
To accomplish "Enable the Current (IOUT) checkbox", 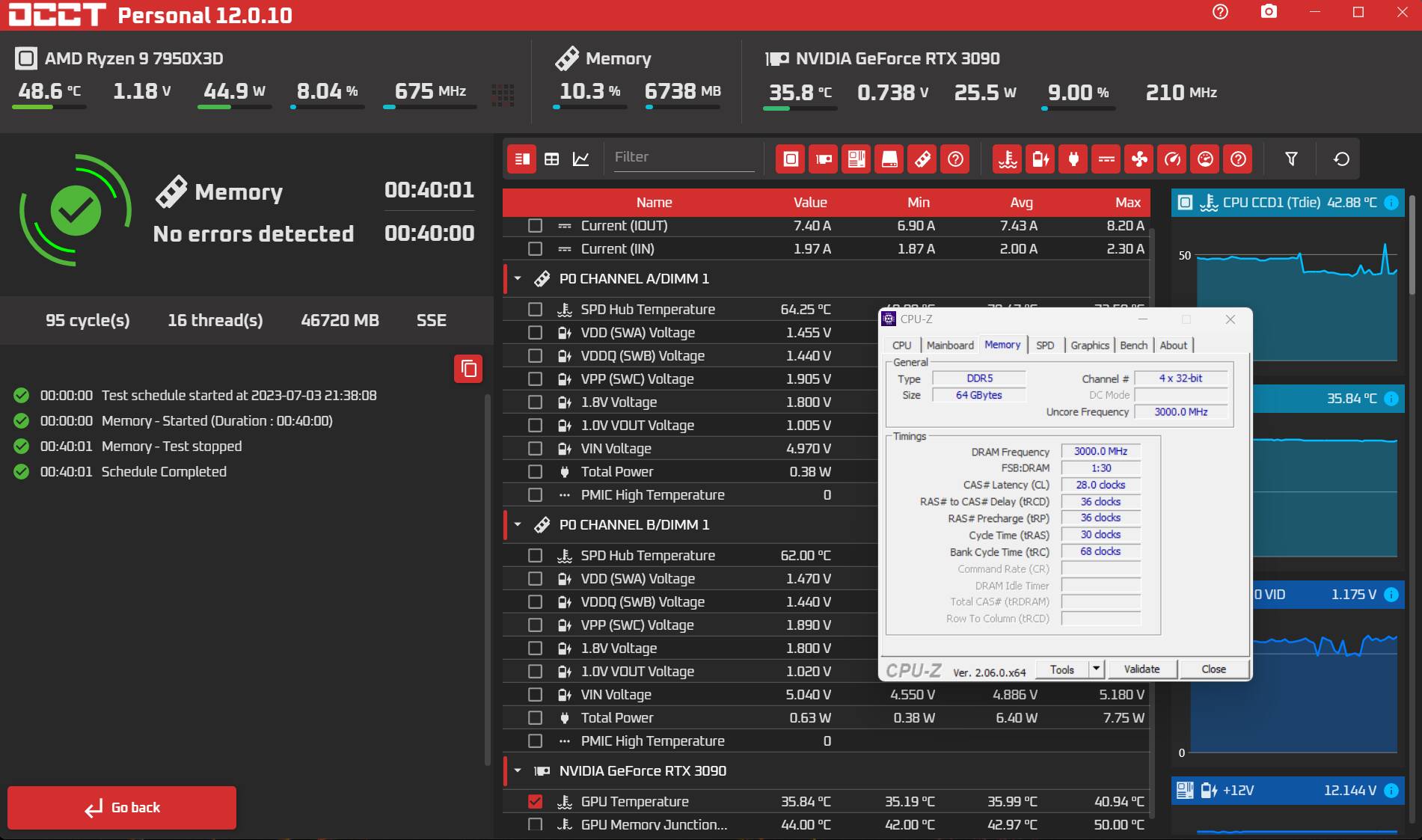I will (x=535, y=225).
